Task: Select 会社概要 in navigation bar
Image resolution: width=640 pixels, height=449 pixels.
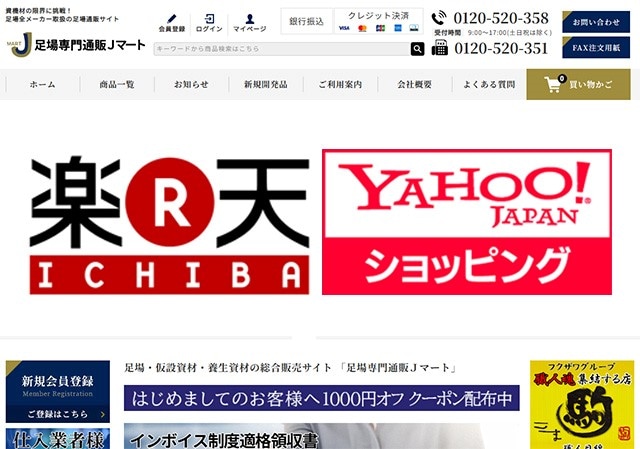Action: 414,85
